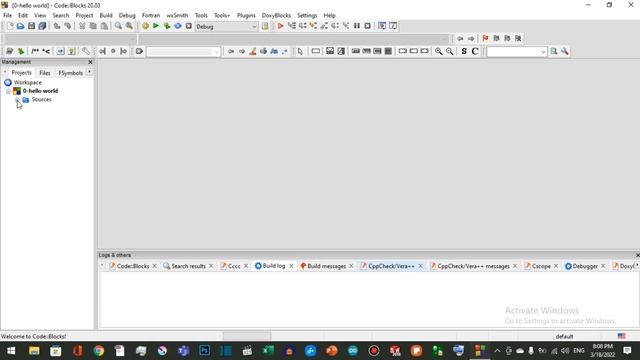Click the selection arrow tool icon
This screenshot has width=640, height=360.
pyautogui.click(x=300, y=51)
